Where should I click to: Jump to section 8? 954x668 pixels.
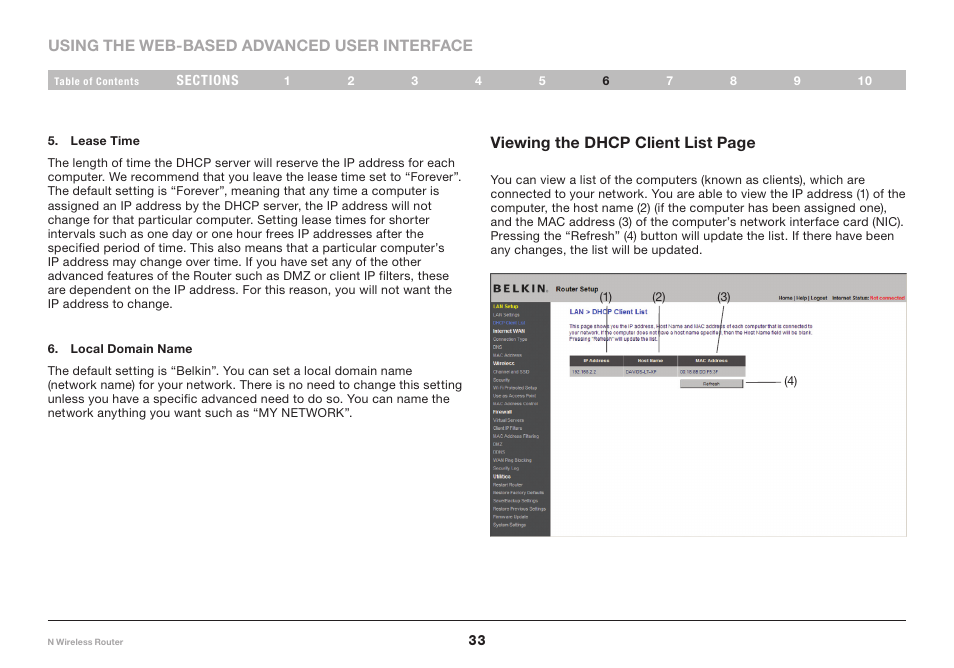click(733, 81)
